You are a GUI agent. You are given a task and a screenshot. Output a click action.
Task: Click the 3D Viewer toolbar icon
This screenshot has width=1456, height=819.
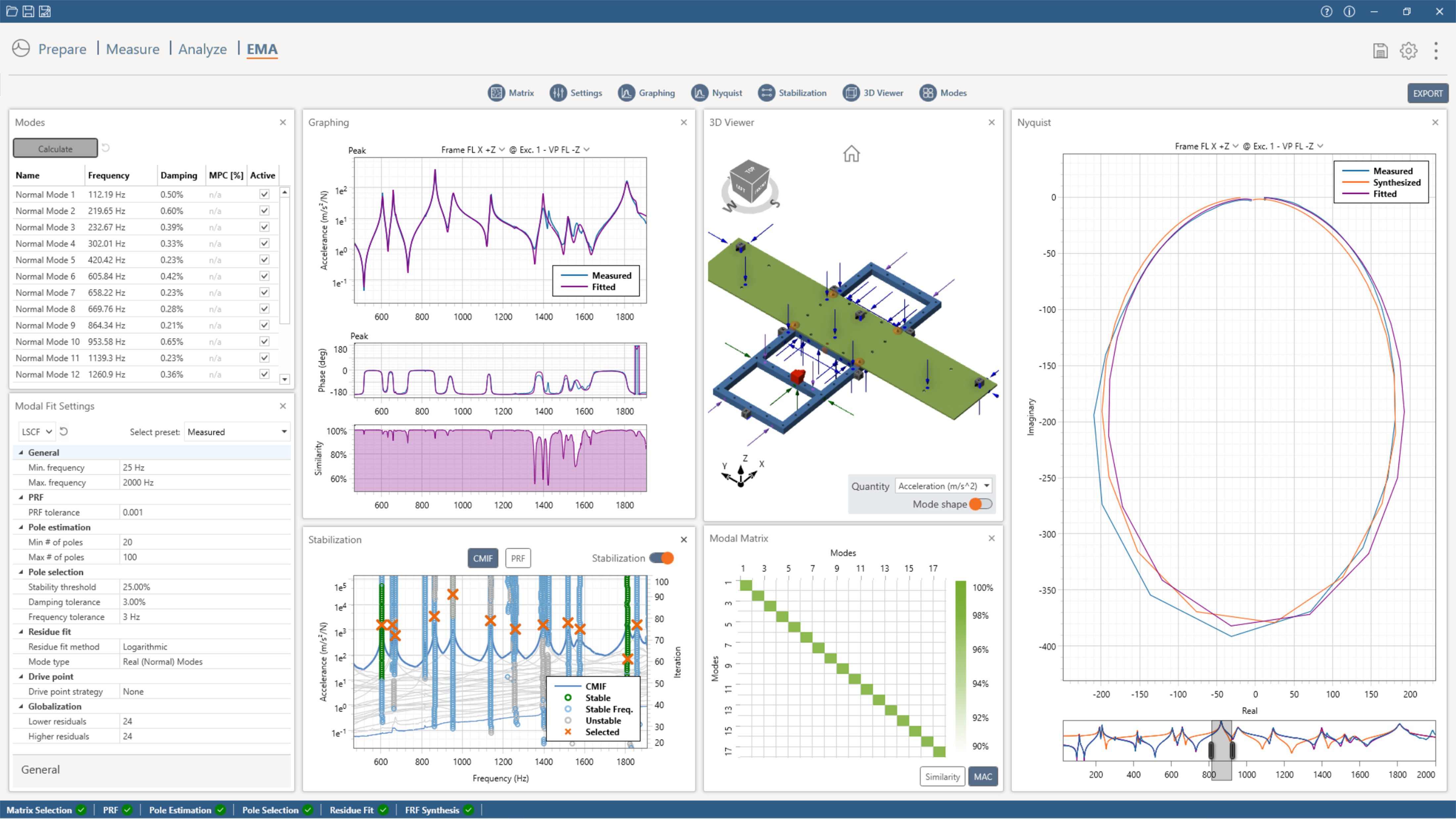click(851, 93)
